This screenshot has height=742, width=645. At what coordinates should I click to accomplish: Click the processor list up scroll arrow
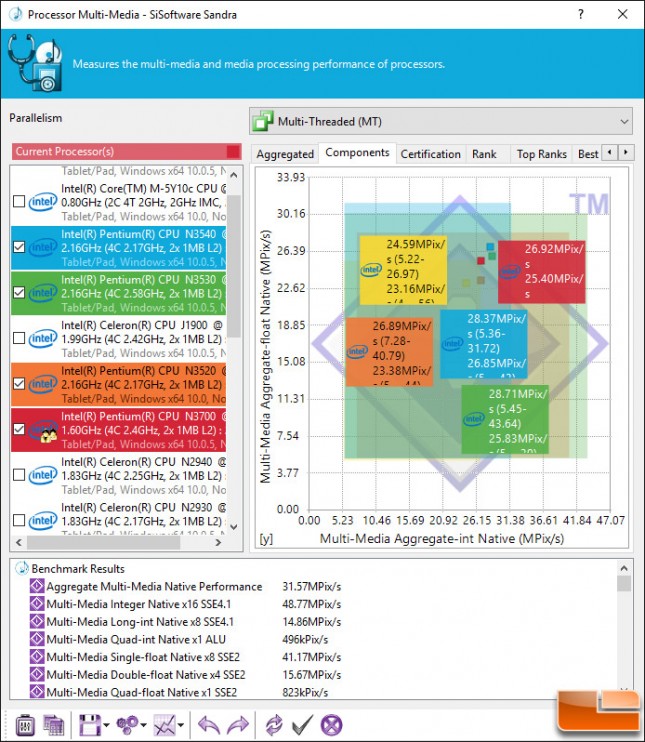point(234,176)
